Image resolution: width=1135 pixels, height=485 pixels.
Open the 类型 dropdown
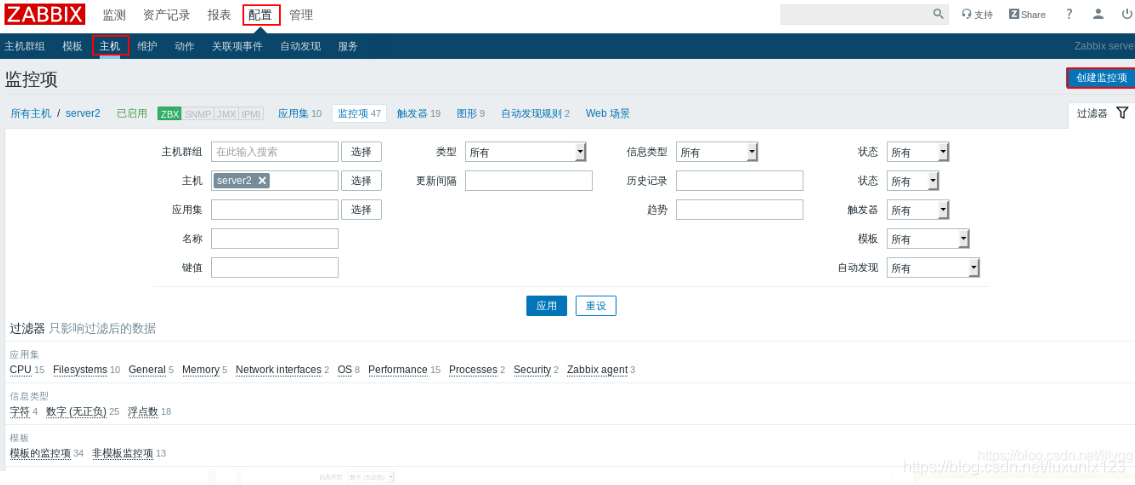coord(526,152)
